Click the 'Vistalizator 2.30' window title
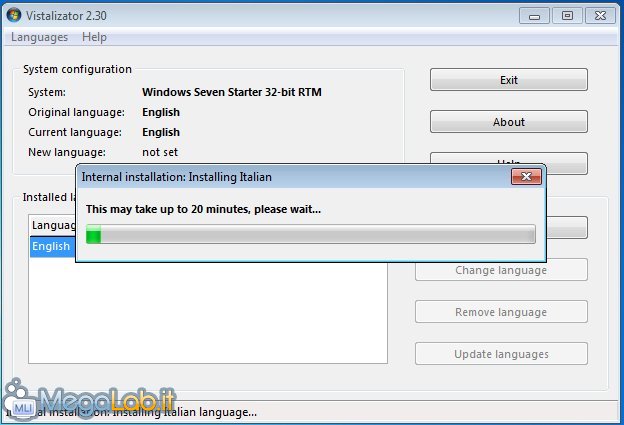 66,16
